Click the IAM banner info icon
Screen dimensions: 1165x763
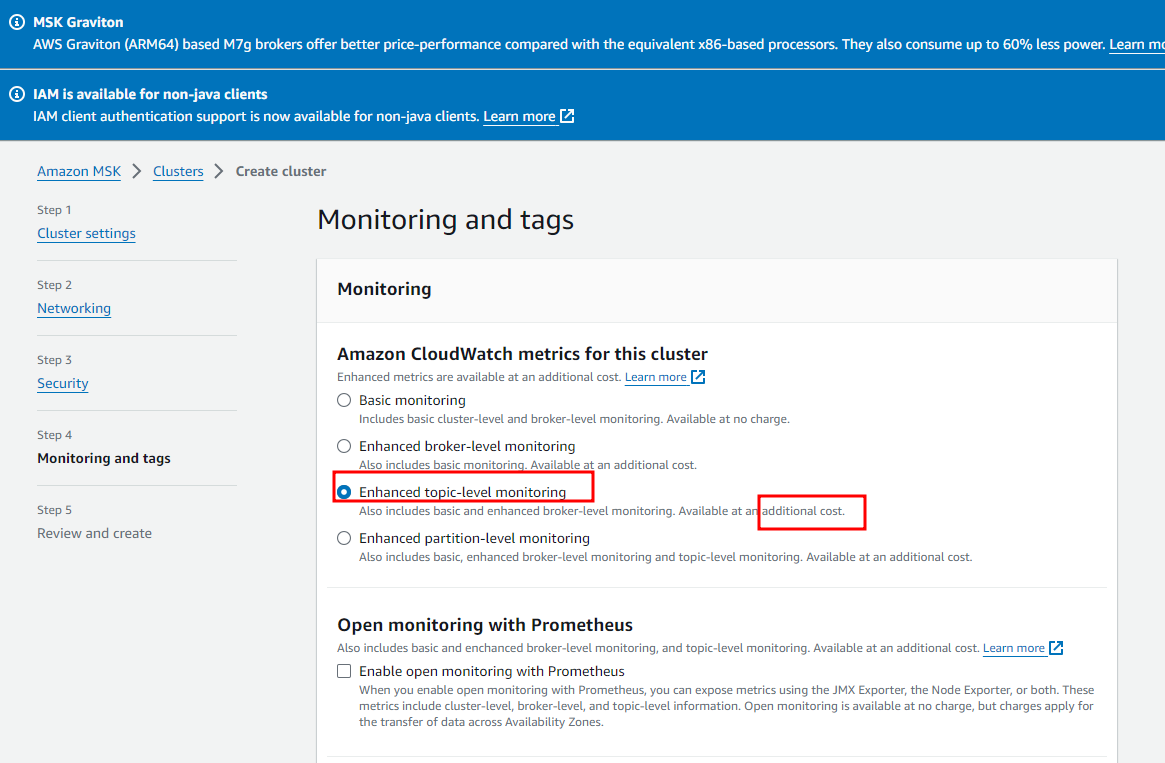(17, 94)
